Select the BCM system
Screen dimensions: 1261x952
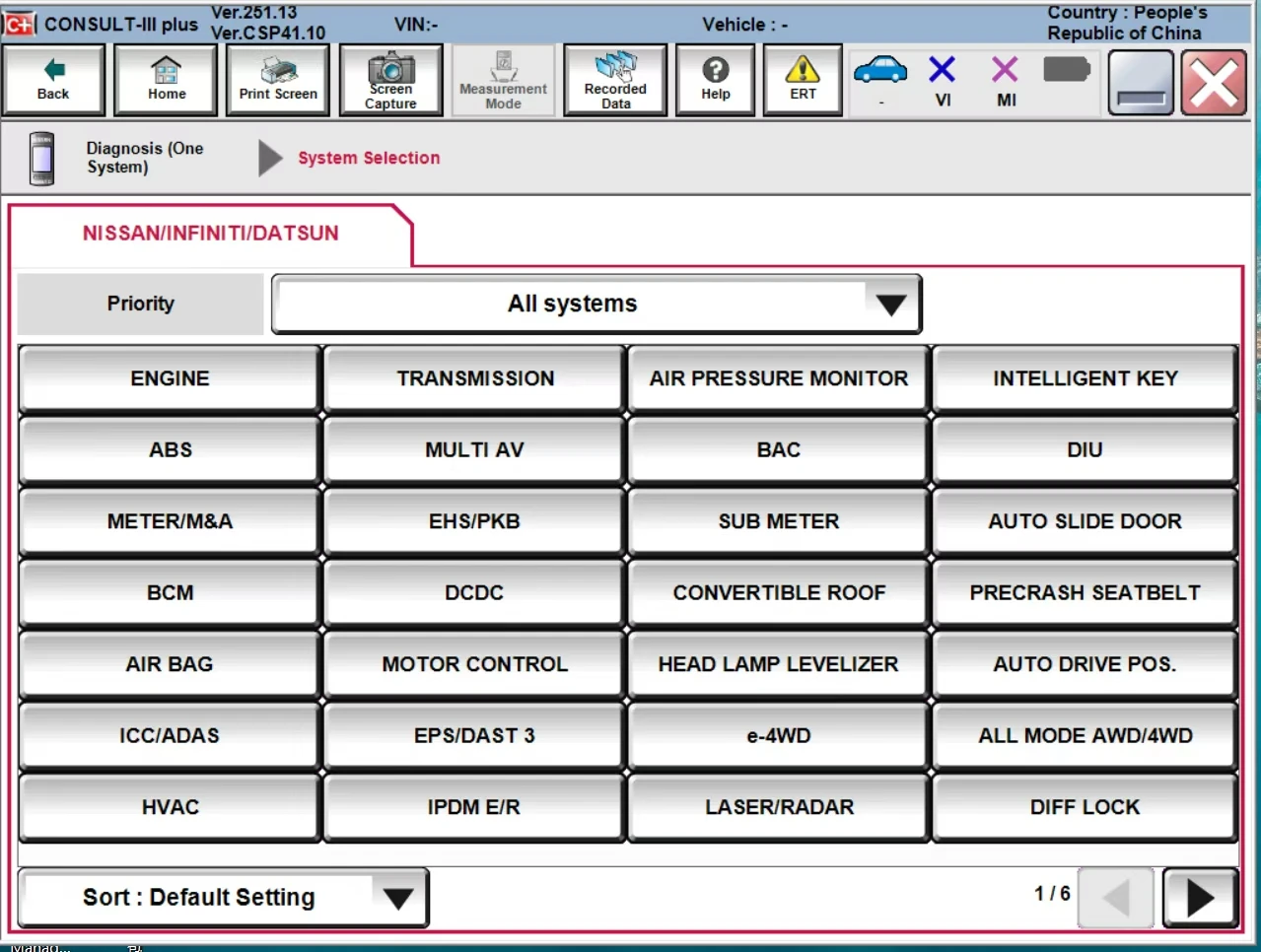[170, 592]
